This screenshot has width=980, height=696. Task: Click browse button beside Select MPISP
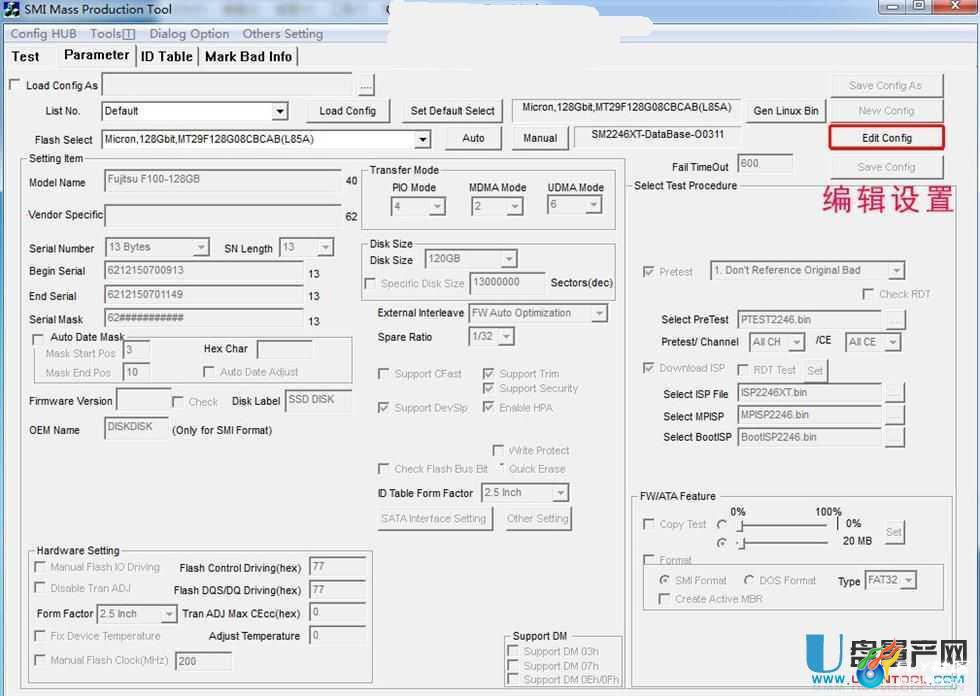click(x=895, y=415)
